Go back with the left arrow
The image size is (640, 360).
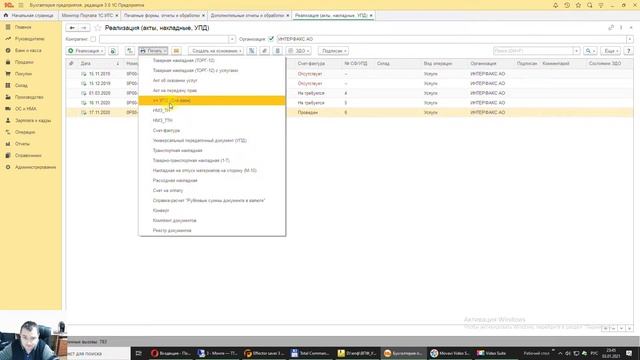72,28
